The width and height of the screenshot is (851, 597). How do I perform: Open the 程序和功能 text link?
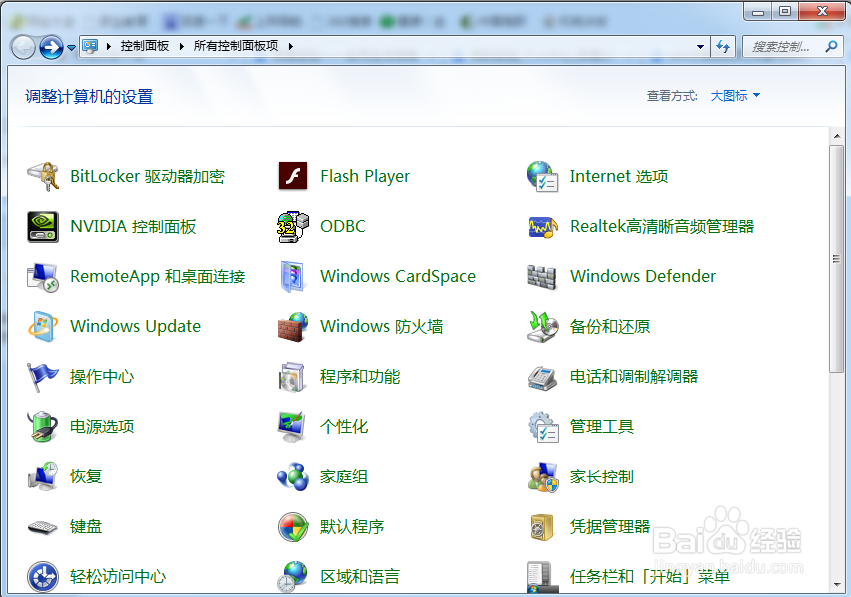[x=360, y=377]
